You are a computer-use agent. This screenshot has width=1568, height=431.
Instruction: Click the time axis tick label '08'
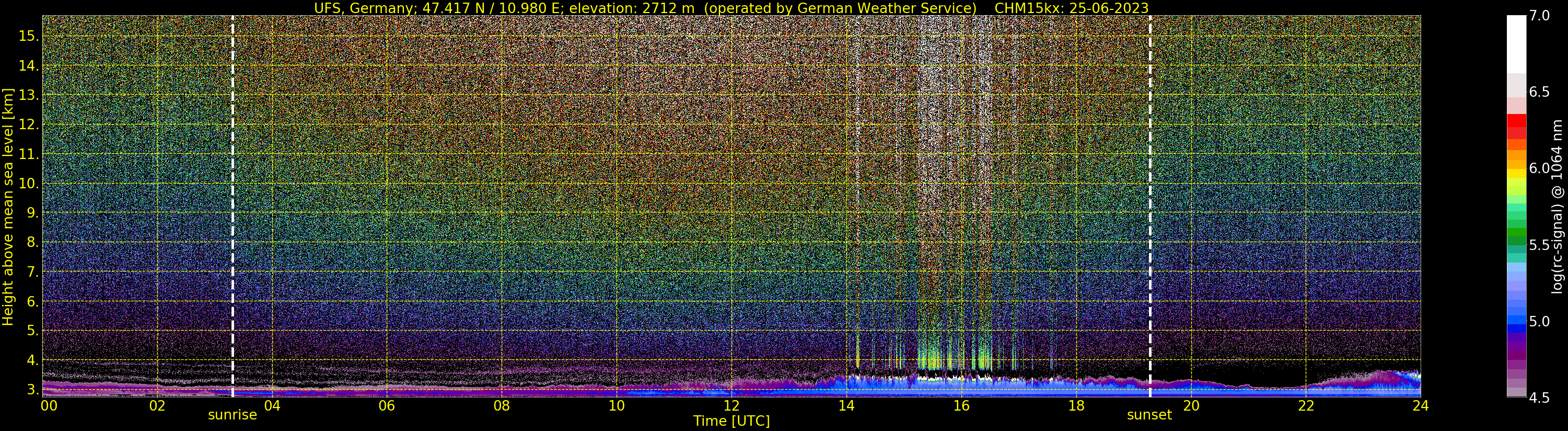point(502,405)
